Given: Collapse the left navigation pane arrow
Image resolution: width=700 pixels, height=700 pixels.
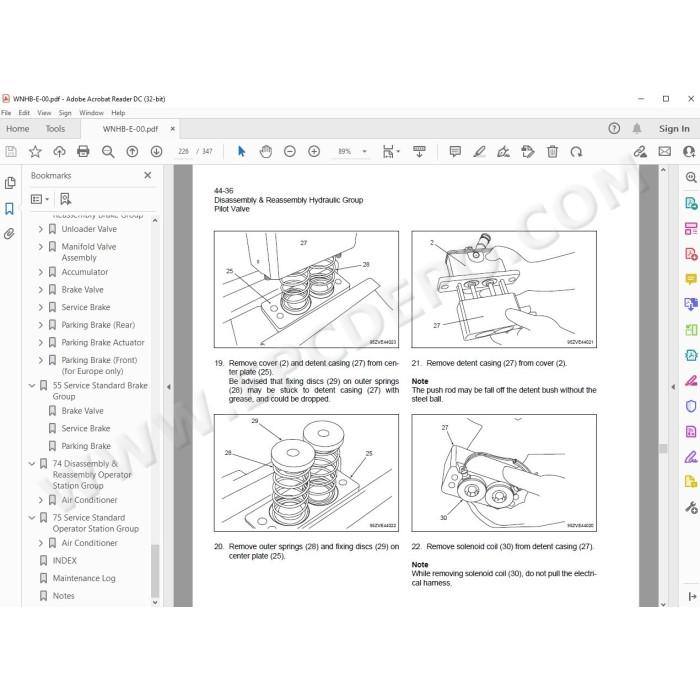Looking at the screenshot, I should 169,387.
